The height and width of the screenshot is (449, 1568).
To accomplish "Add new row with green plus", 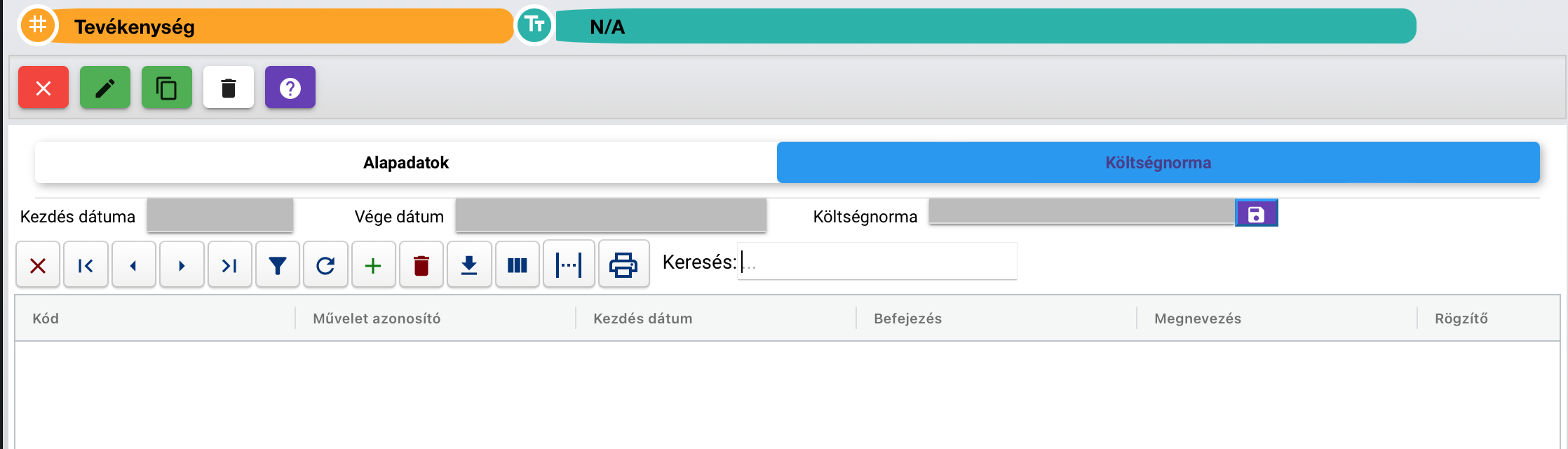I will (x=374, y=264).
